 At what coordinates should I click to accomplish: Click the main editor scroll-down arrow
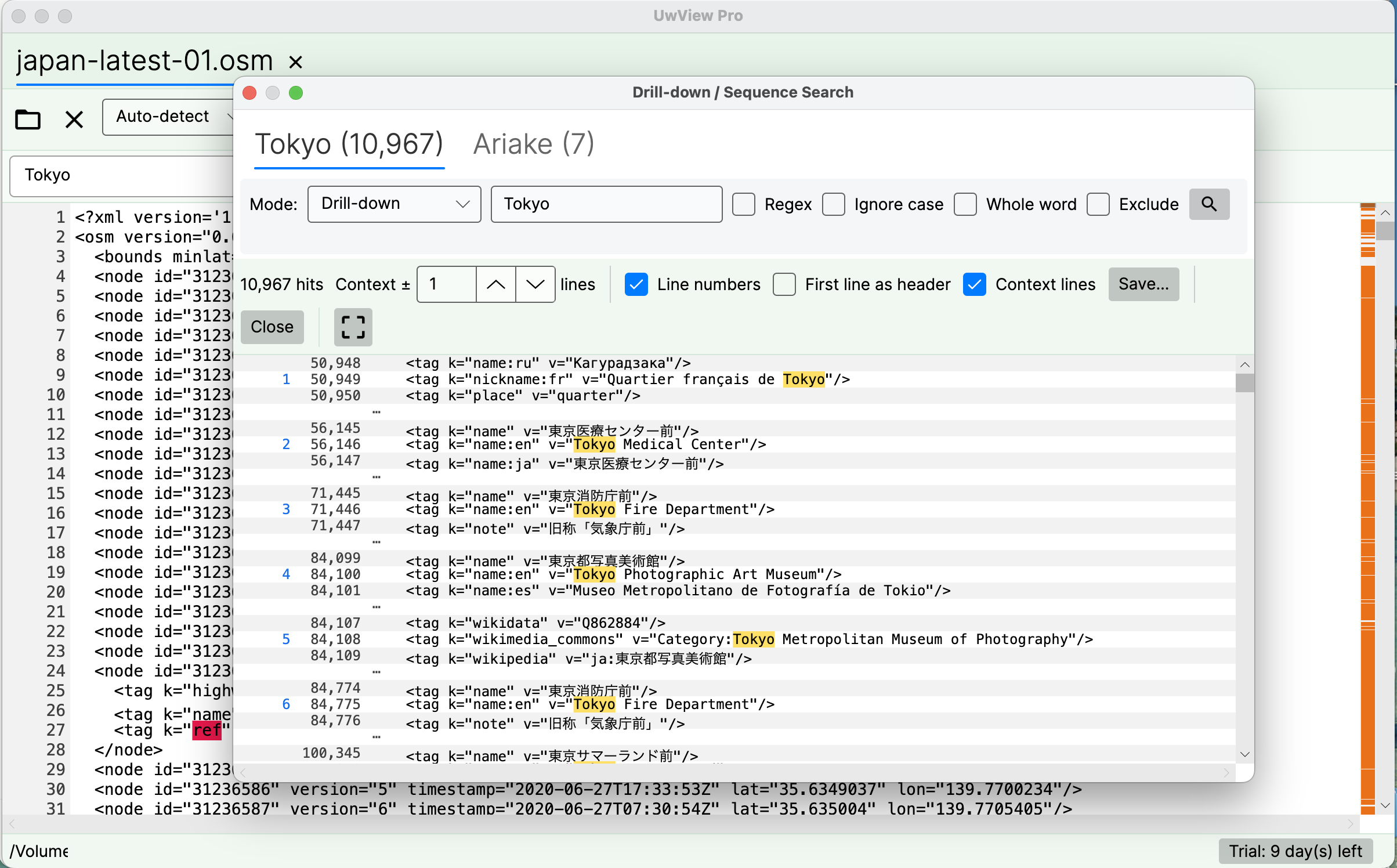pyautogui.click(x=1385, y=805)
